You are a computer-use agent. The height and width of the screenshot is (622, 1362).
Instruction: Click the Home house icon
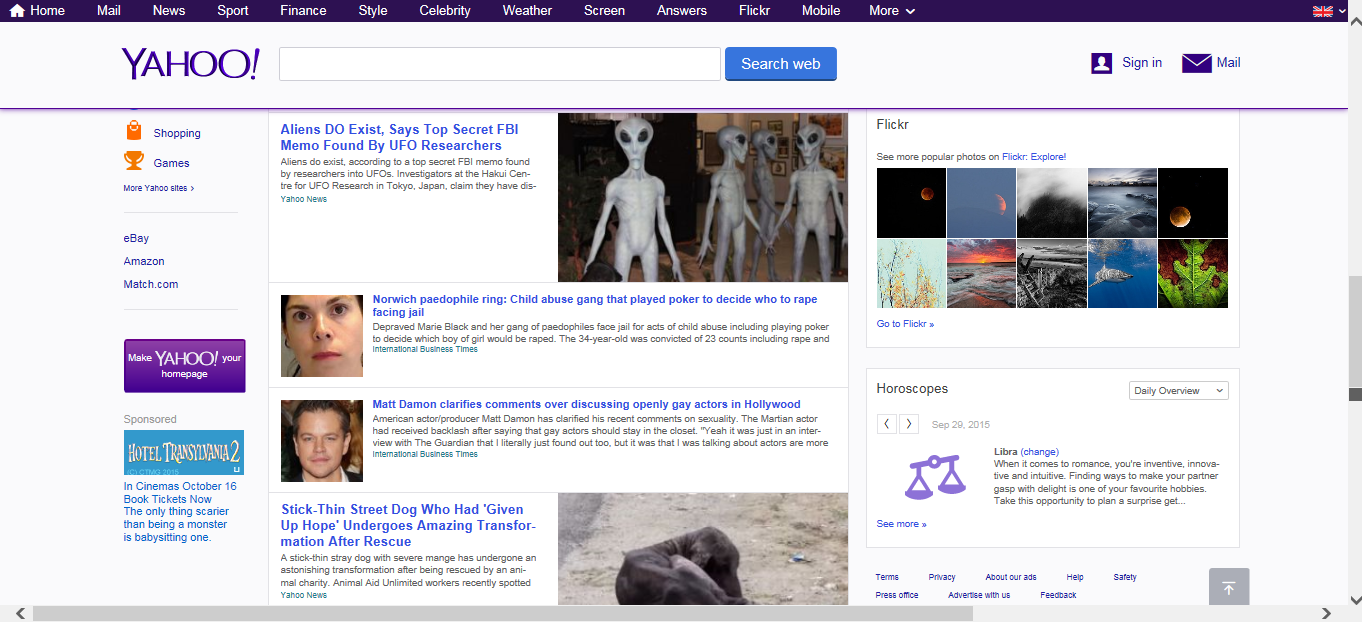pyautogui.click(x=17, y=10)
